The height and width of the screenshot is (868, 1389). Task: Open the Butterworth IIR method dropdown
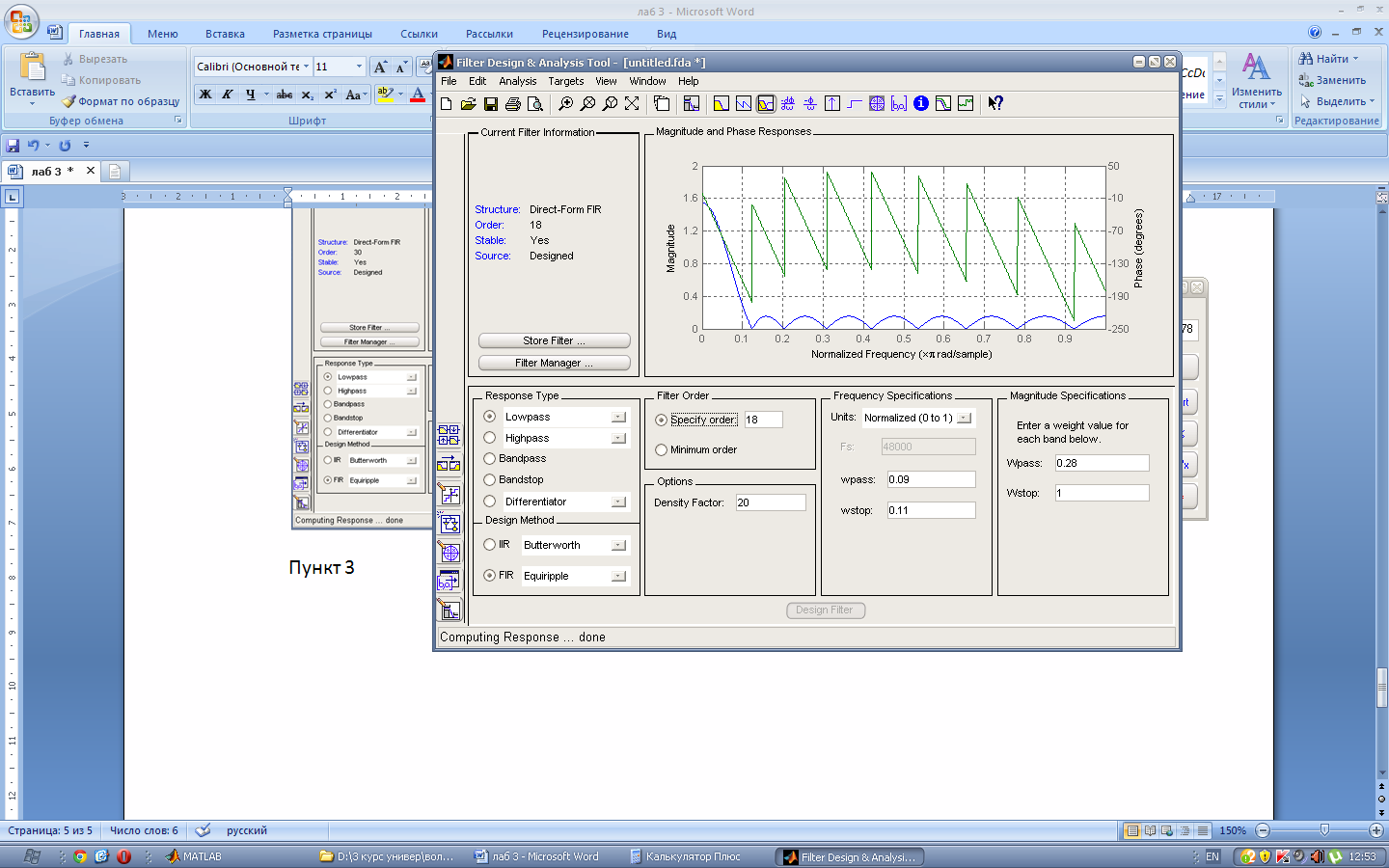point(619,545)
